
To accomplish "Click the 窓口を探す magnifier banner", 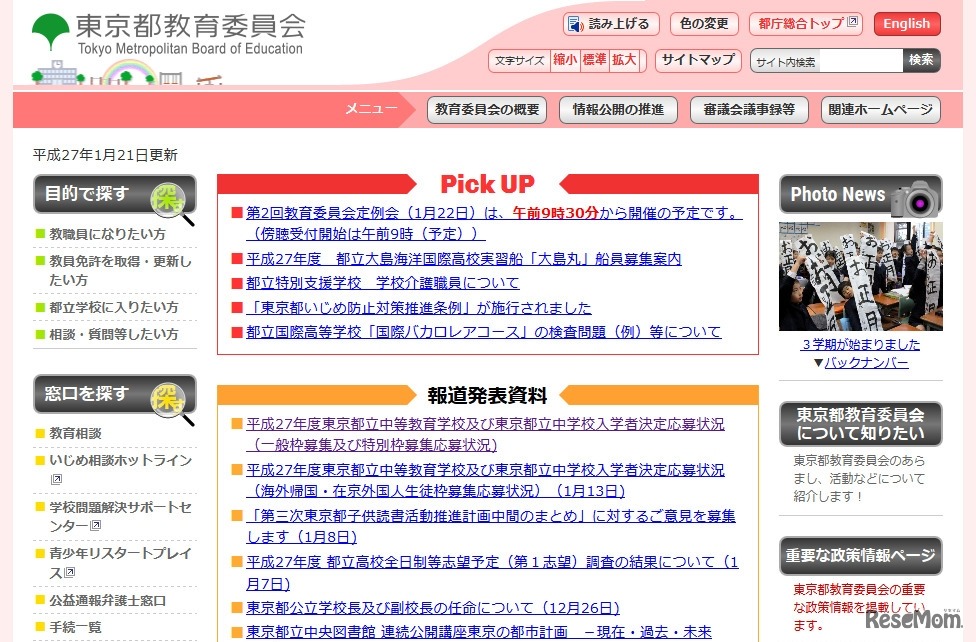I will coord(115,394).
